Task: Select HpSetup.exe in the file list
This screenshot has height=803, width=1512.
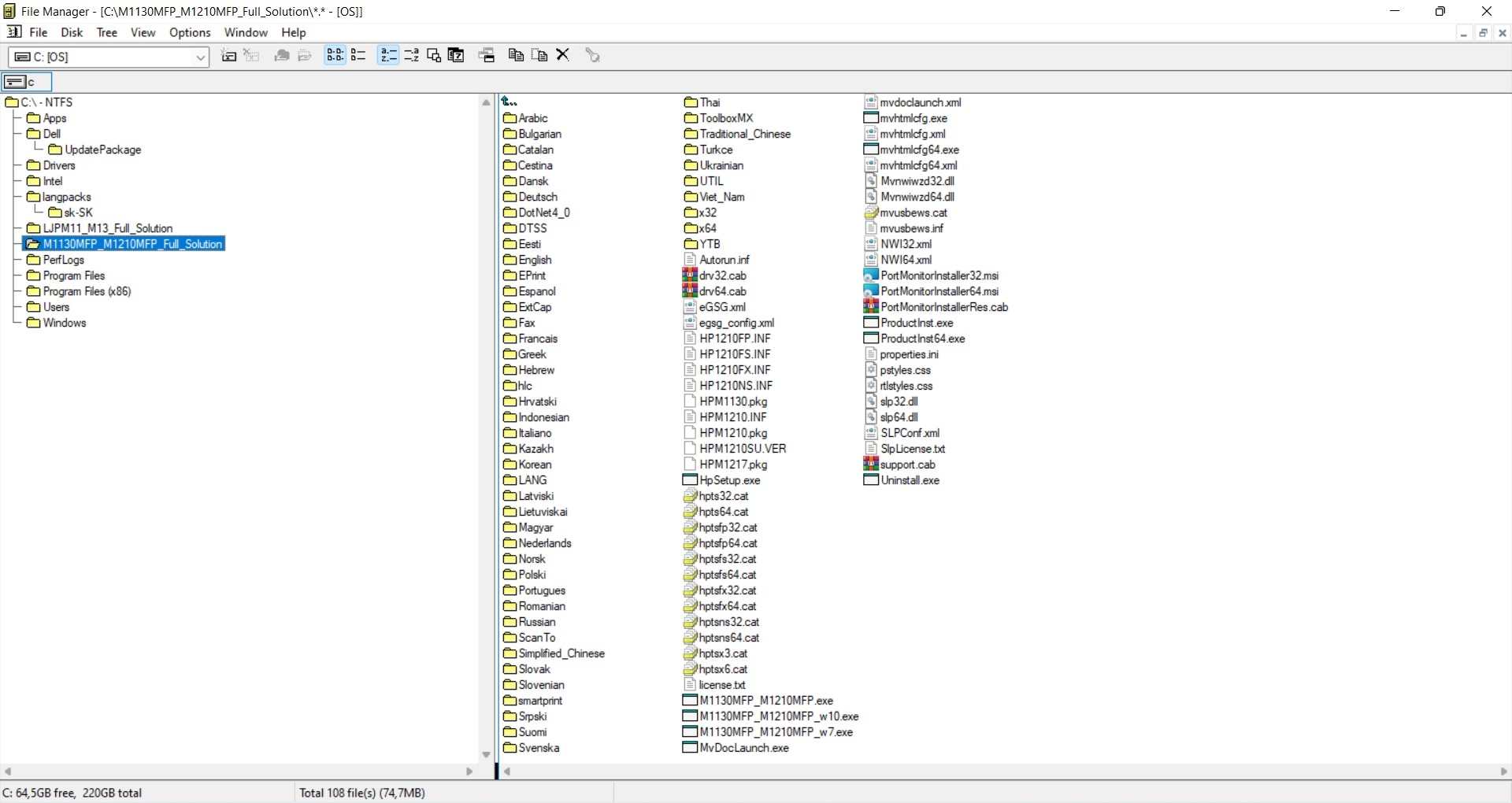Action: pyautogui.click(x=729, y=480)
